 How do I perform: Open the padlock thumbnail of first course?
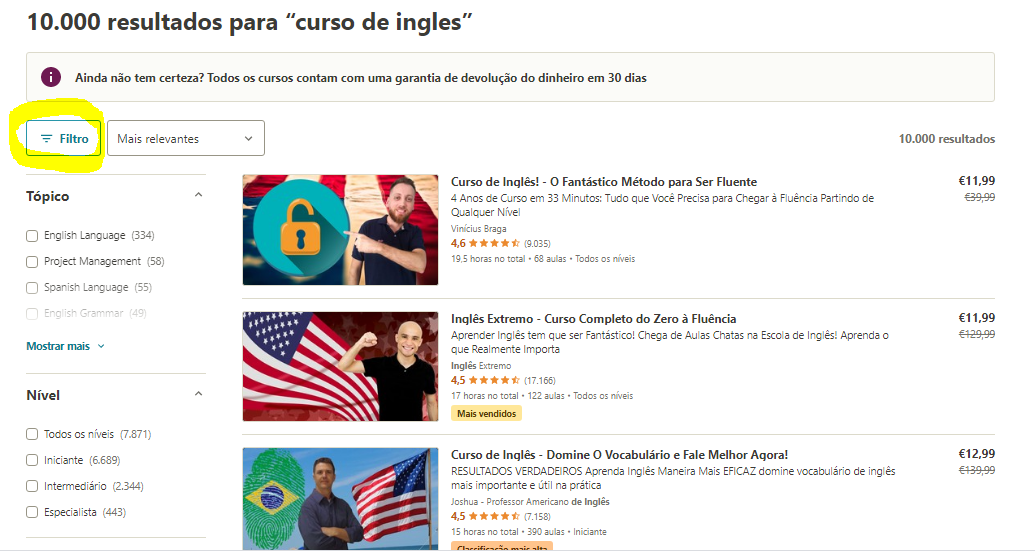click(340, 230)
